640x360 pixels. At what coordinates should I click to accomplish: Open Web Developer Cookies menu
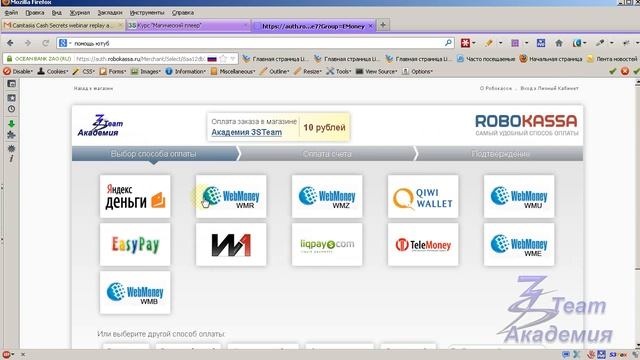[53, 71]
